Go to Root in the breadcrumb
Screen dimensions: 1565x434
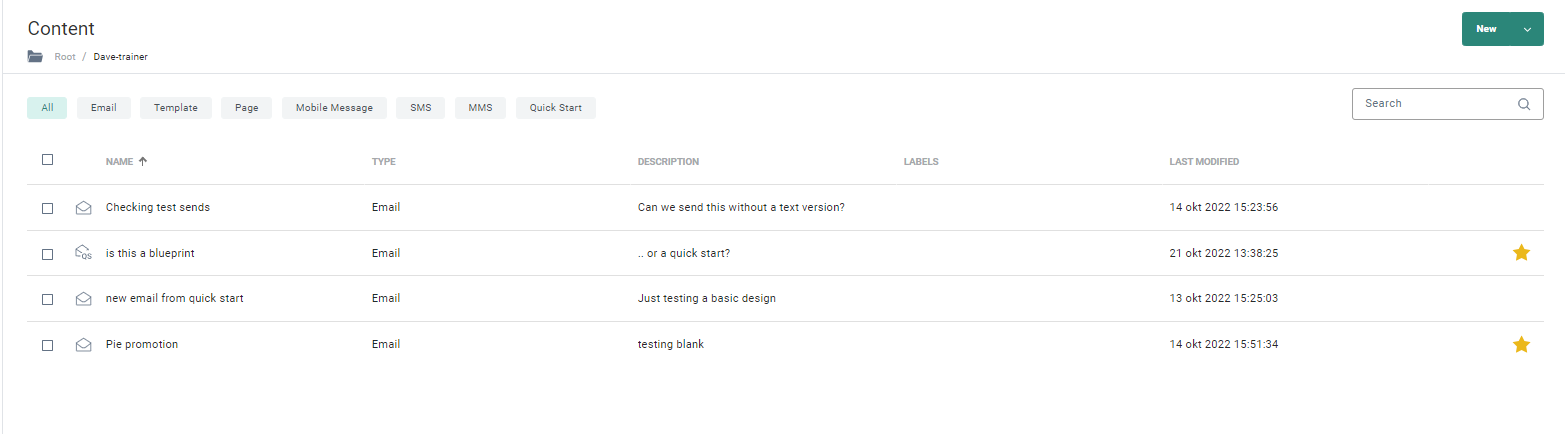click(65, 57)
